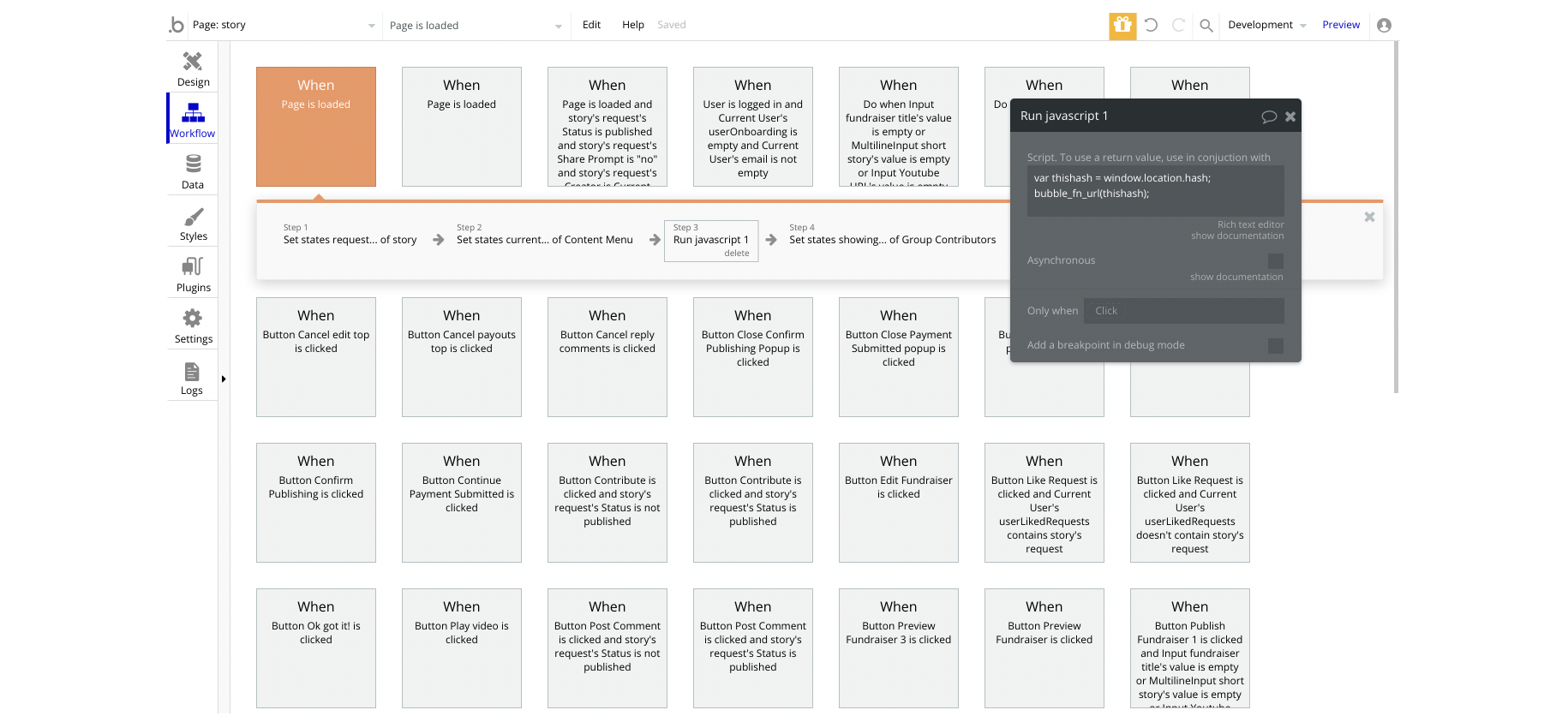The width and height of the screenshot is (1568, 716).
Task: Open the Data tab icon
Action: pyautogui.click(x=193, y=171)
